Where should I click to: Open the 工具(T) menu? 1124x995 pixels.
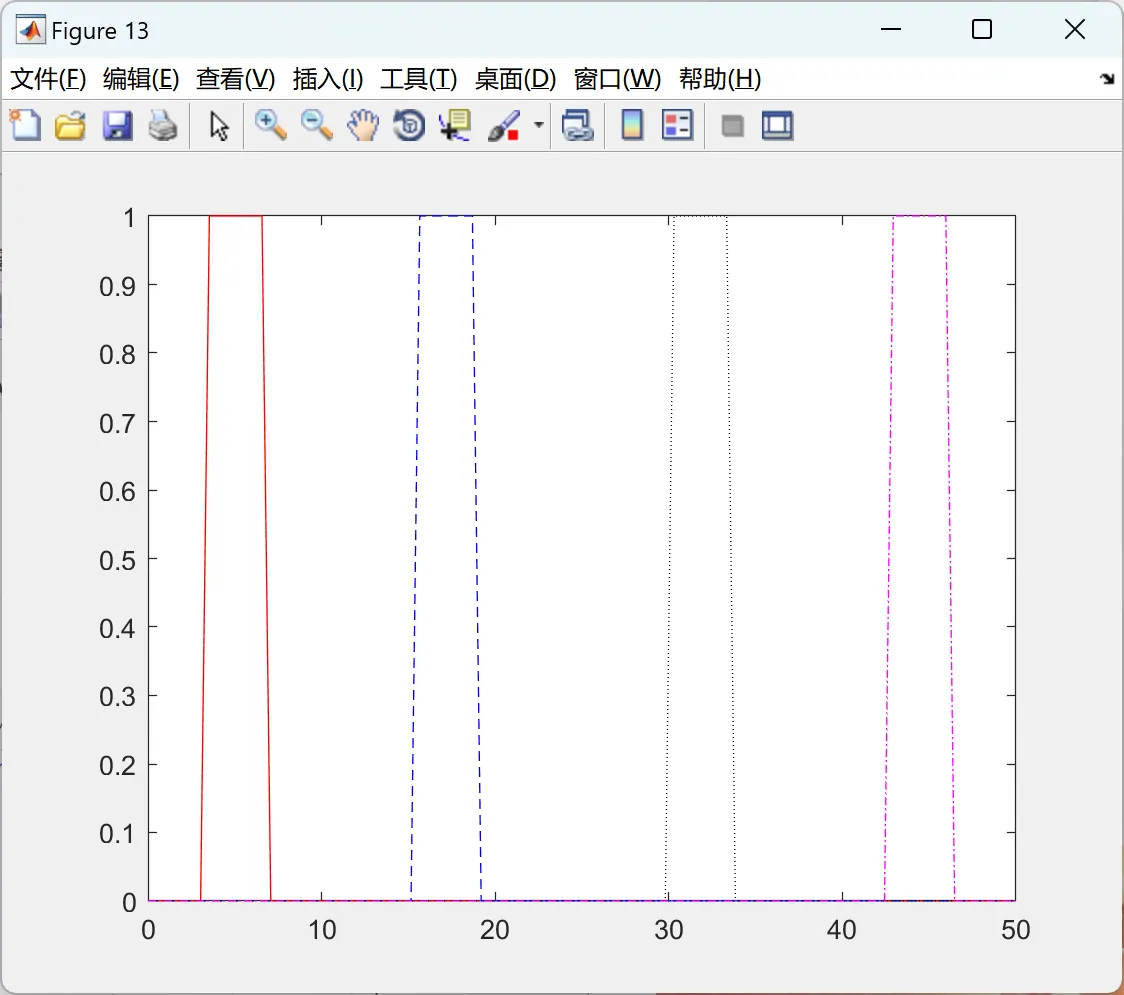[419, 79]
